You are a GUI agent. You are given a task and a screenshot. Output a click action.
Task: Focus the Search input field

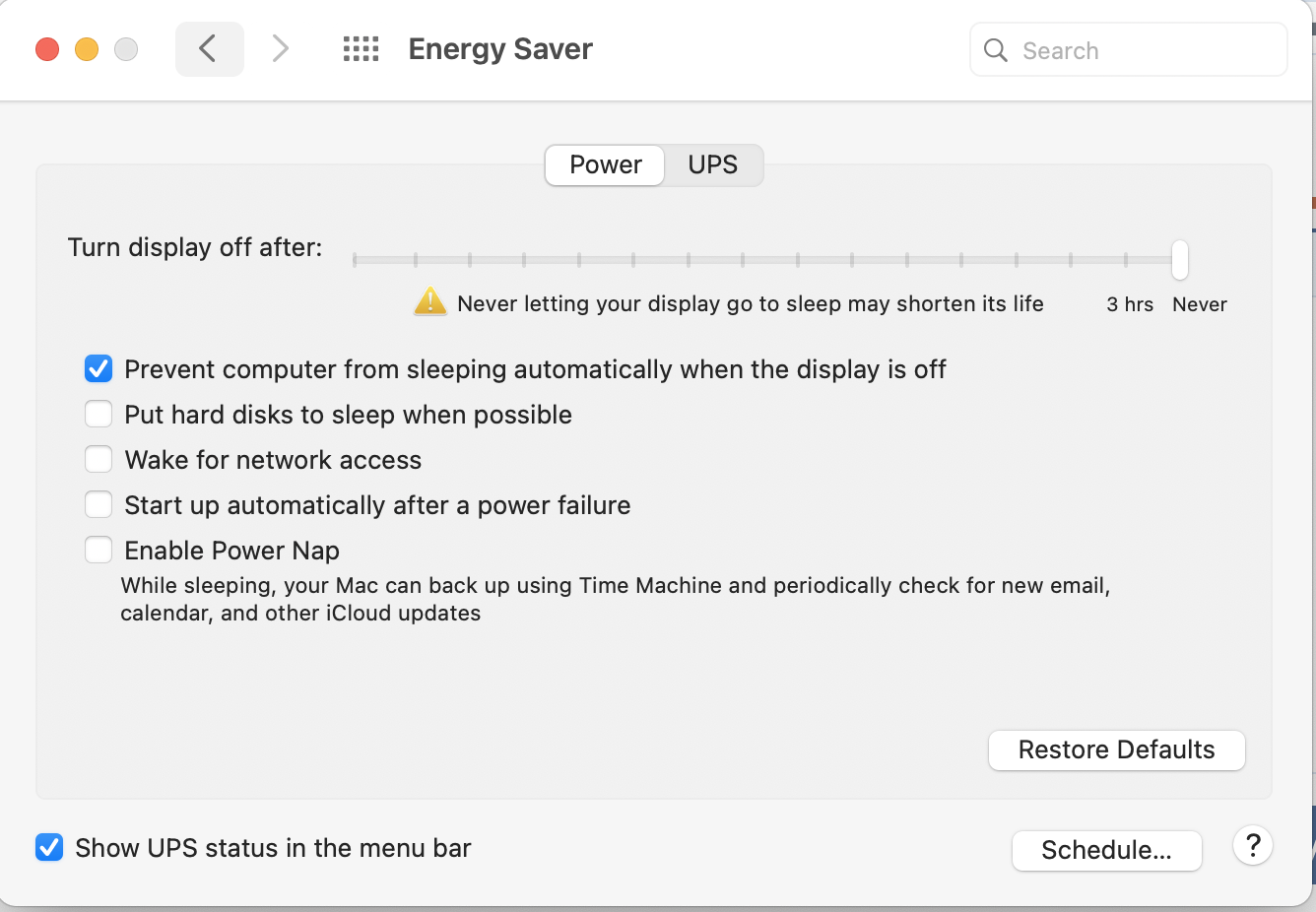[x=1129, y=50]
